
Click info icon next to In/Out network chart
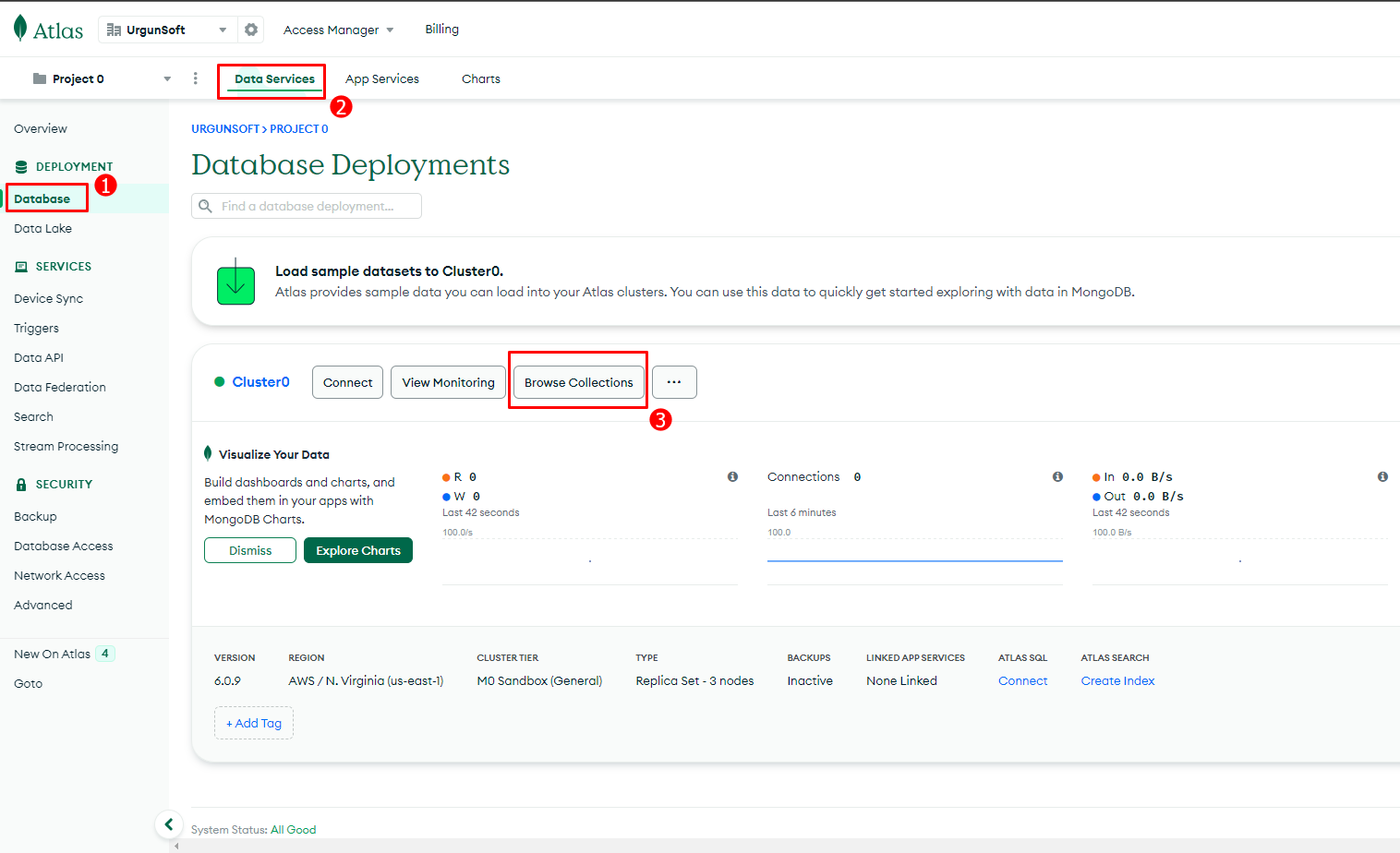coord(1382,477)
